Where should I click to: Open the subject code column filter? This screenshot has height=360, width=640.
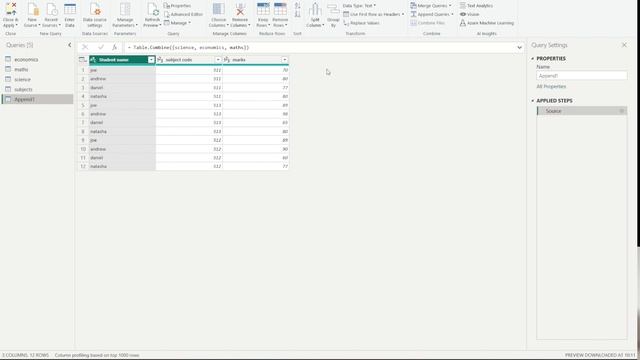tap(218, 60)
